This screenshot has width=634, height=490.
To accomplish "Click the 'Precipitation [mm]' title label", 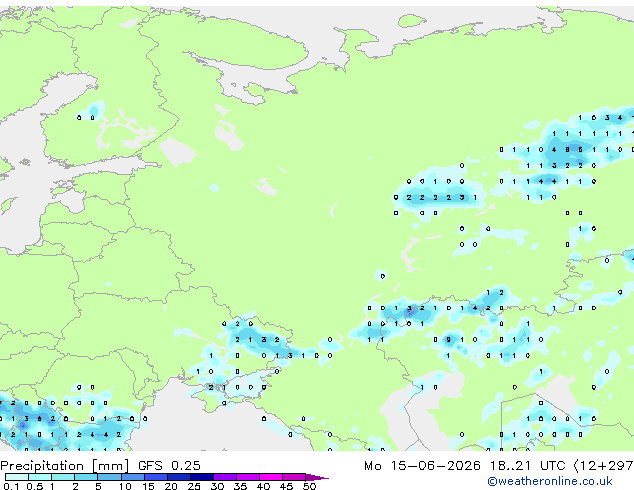I will point(65,466).
